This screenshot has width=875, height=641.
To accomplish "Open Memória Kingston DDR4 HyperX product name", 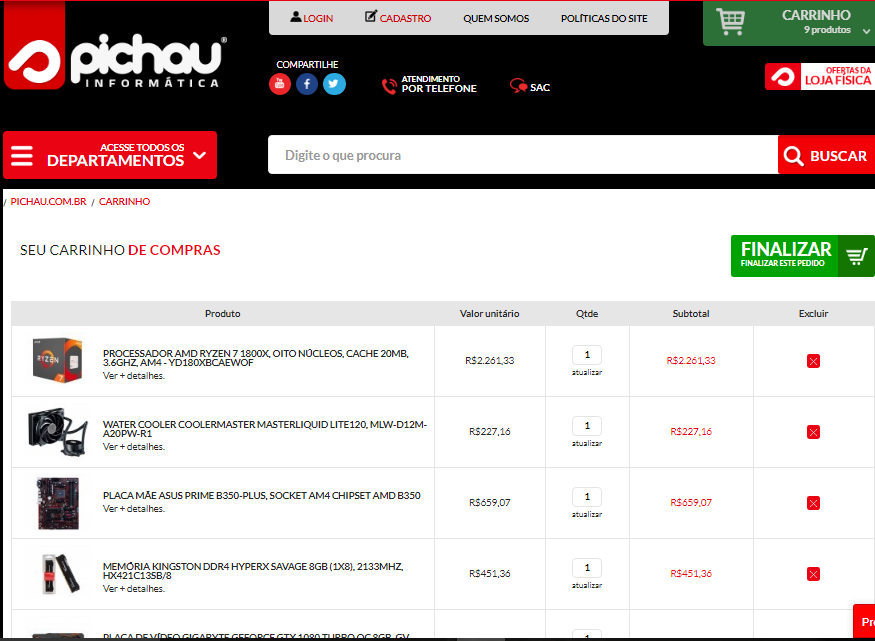I will 253,571.
